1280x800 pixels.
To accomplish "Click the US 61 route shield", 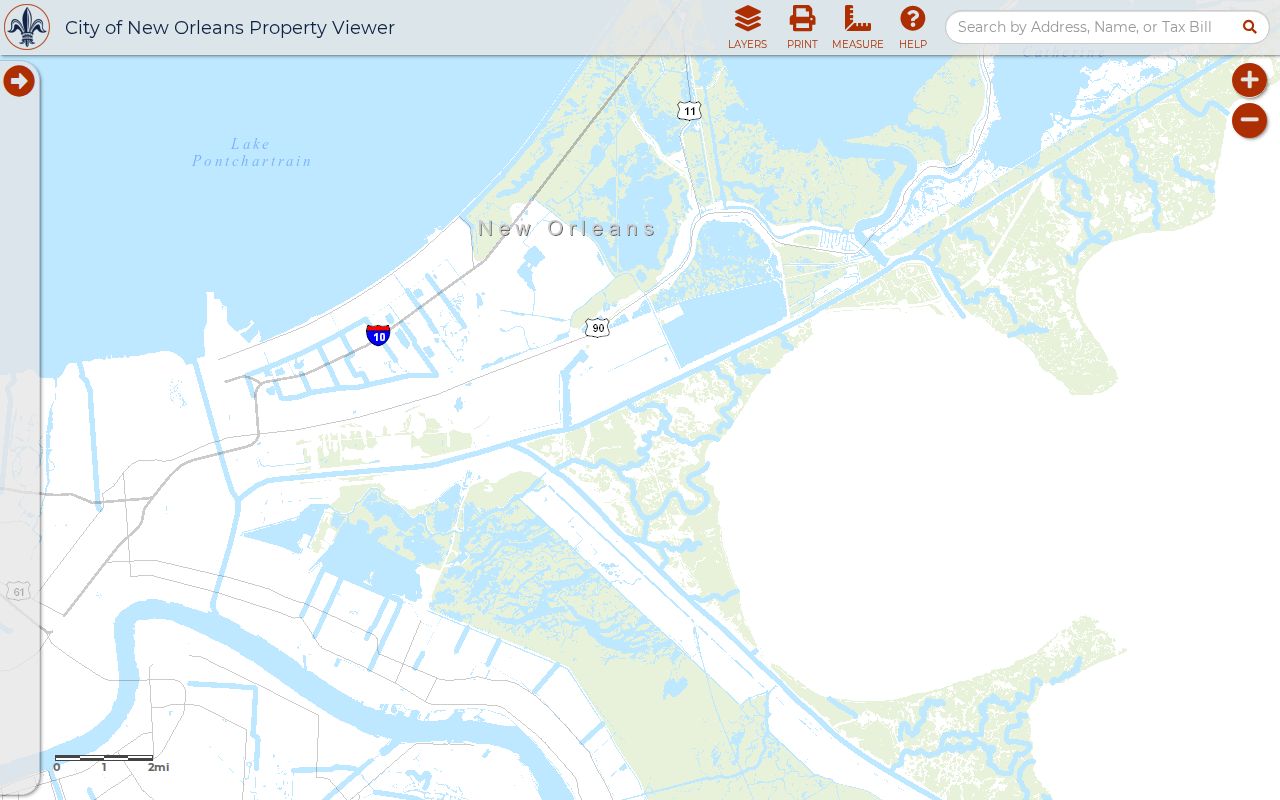I will 18,591.
